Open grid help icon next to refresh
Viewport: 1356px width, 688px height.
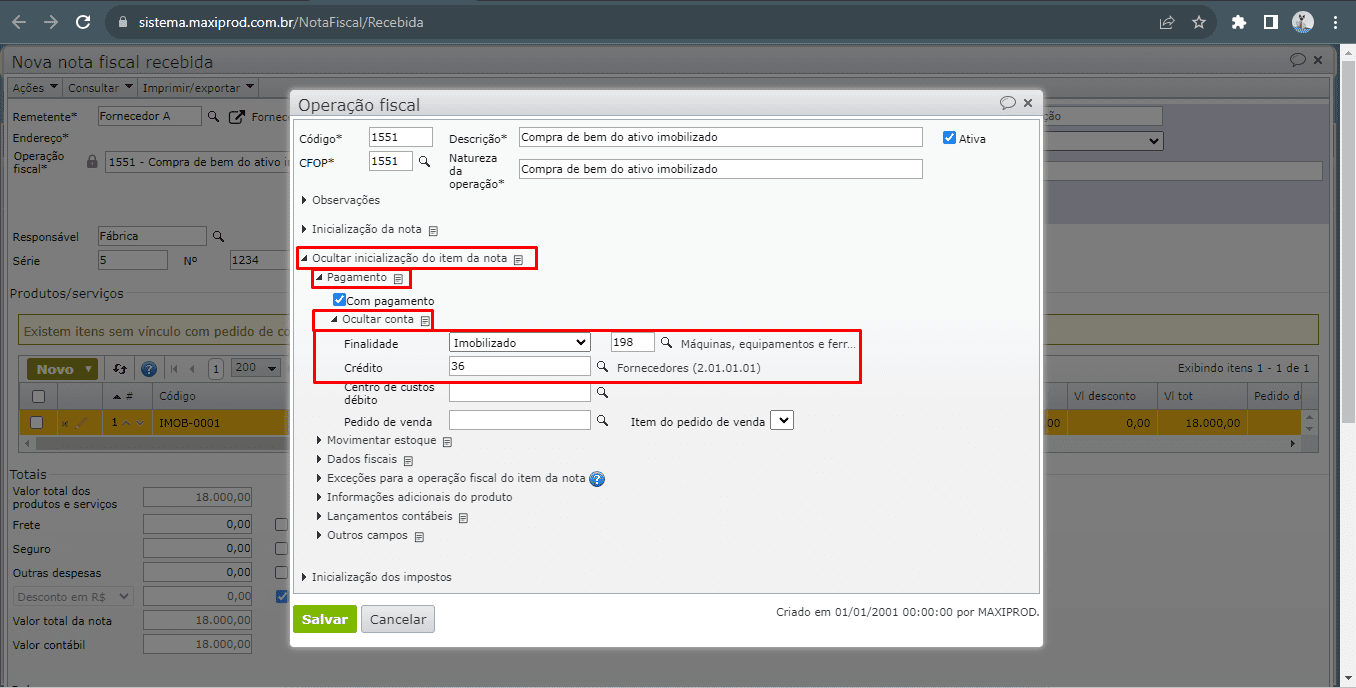(149, 369)
